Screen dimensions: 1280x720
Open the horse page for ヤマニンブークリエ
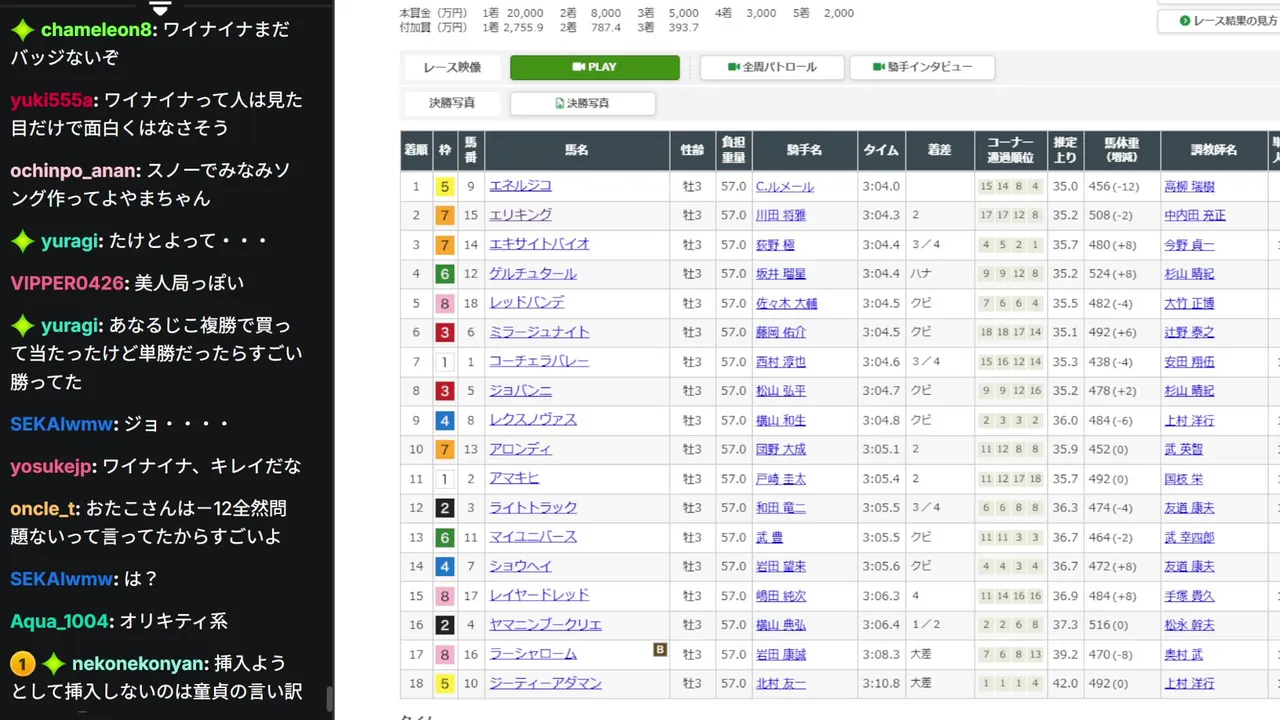[x=545, y=624]
